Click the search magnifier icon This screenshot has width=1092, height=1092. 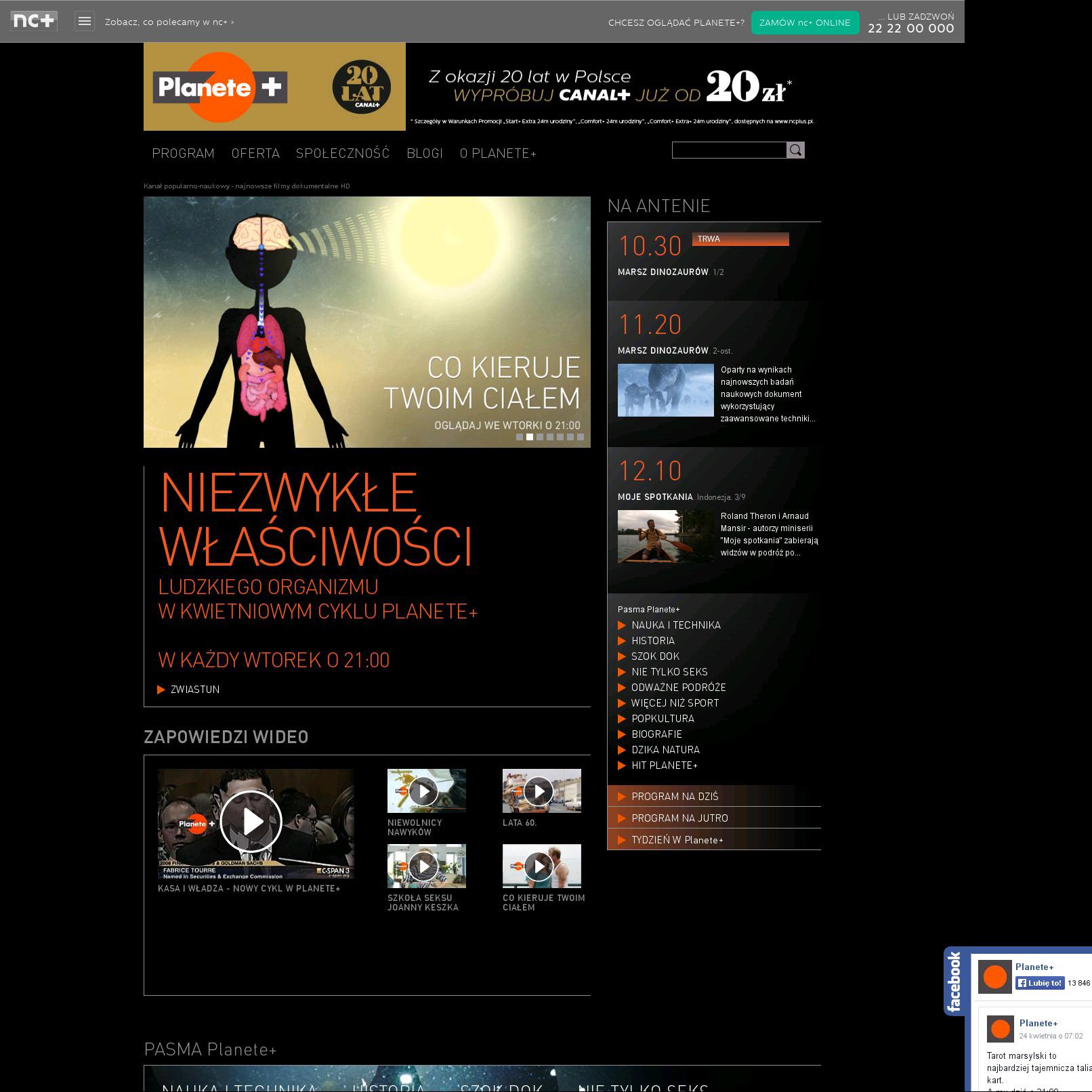(795, 150)
